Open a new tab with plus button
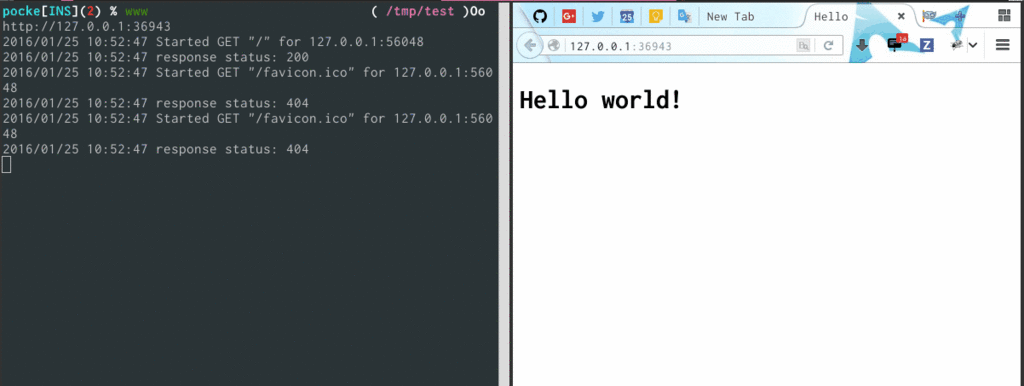Screen dimensions: 1024x386 [959, 16]
